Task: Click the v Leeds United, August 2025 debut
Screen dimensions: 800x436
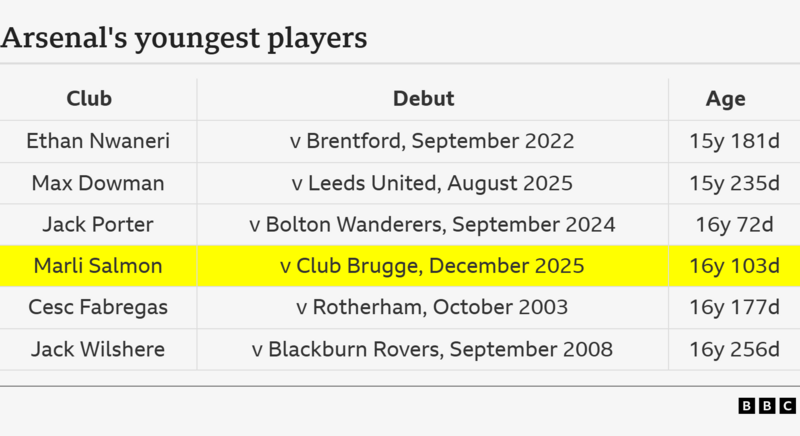Action: click(432, 183)
